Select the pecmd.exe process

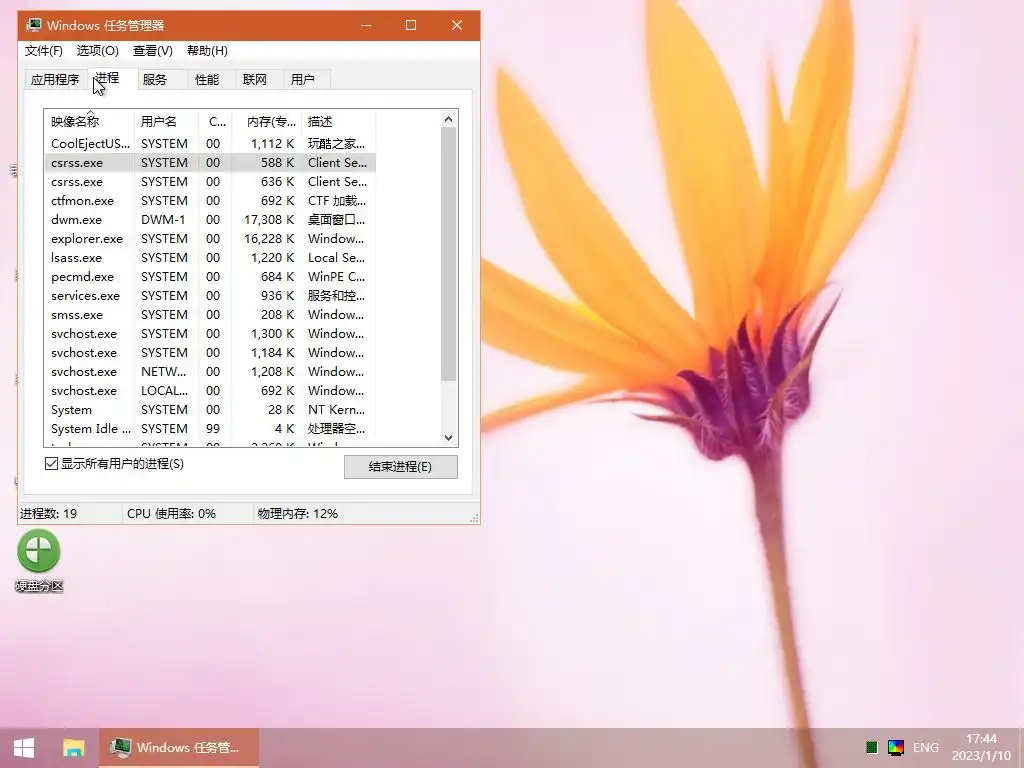210,276
